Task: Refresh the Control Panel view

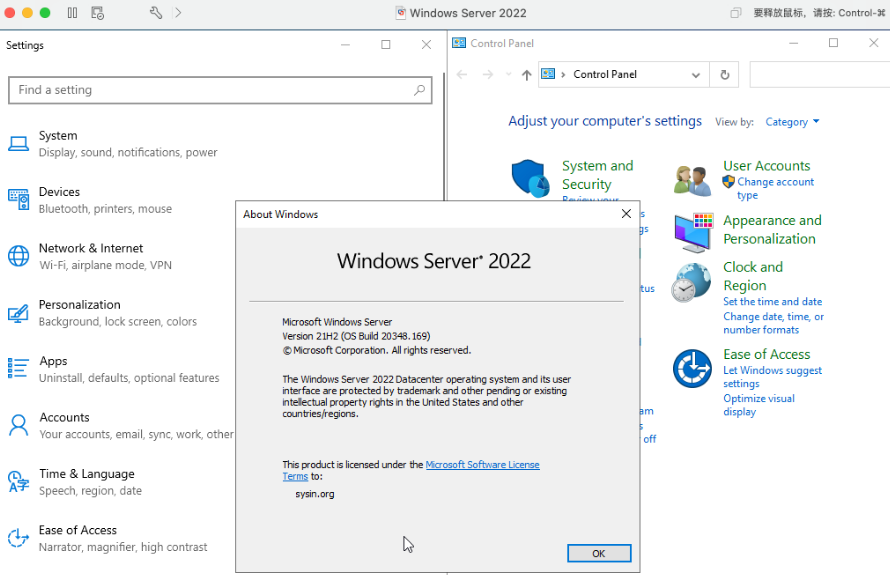Action: coord(725,75)
